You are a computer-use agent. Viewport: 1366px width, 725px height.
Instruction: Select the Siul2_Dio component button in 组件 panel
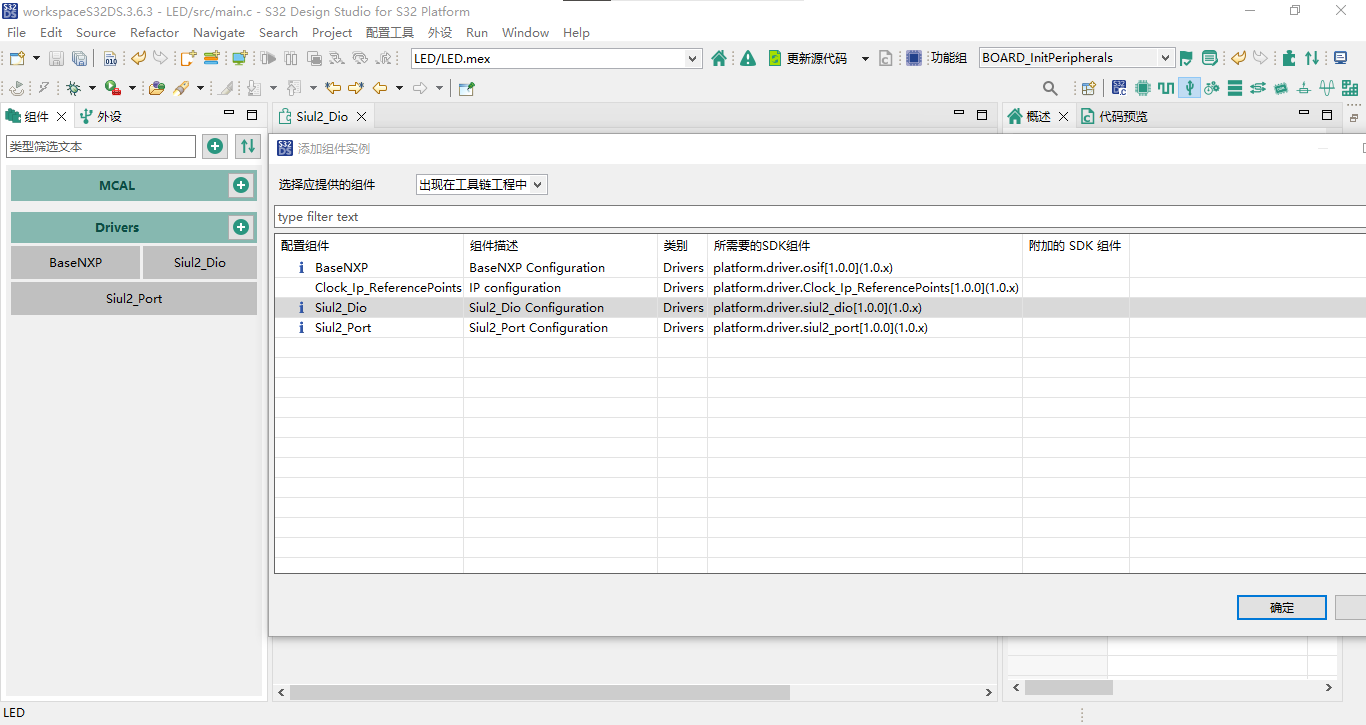200,263
